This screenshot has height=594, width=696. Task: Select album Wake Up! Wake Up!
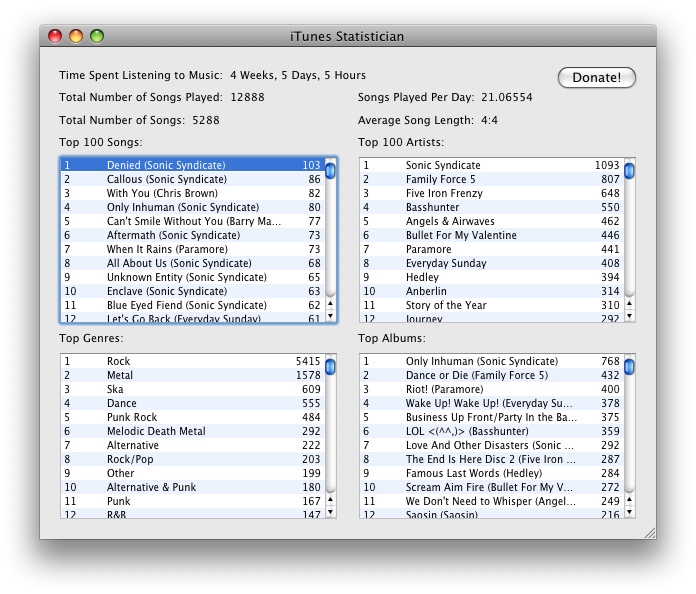click(x=492, y=404)
